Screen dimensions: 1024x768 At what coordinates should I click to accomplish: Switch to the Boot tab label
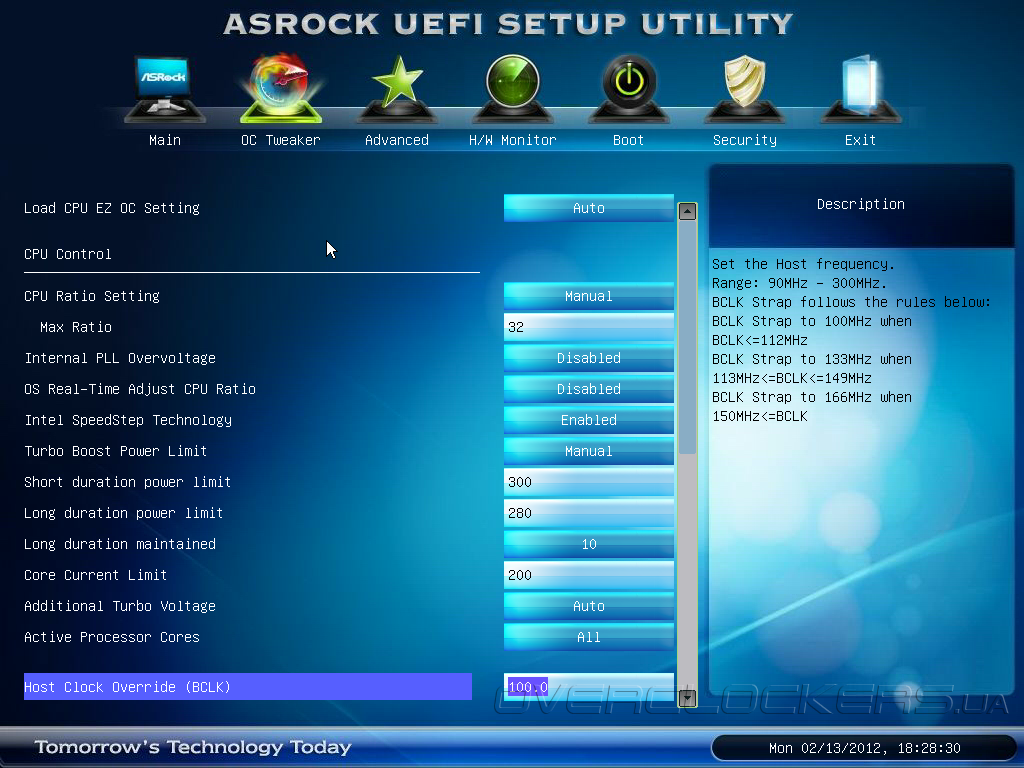pos(628,140)
